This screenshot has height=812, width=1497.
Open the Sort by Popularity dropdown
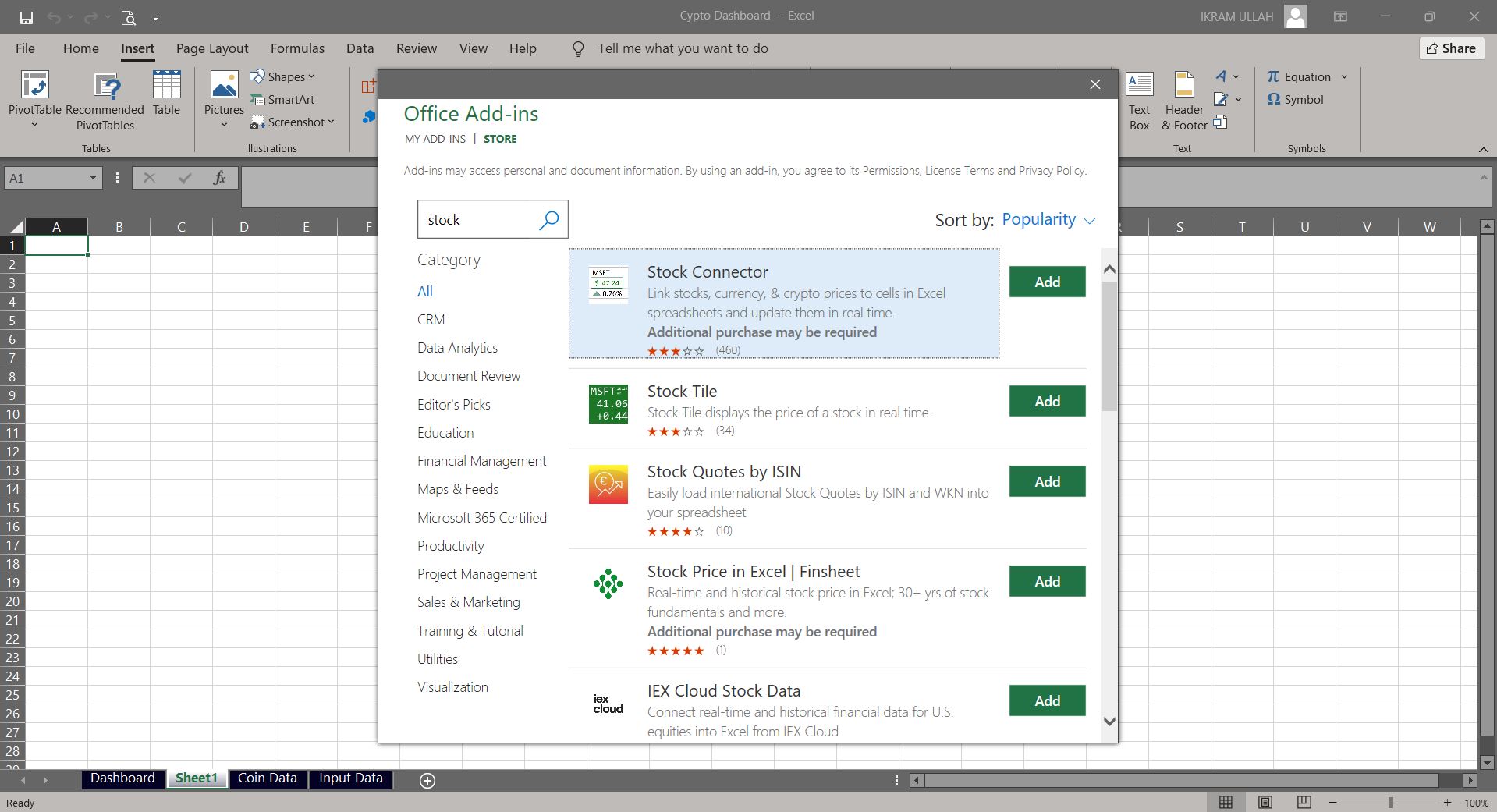point(1048,220)
